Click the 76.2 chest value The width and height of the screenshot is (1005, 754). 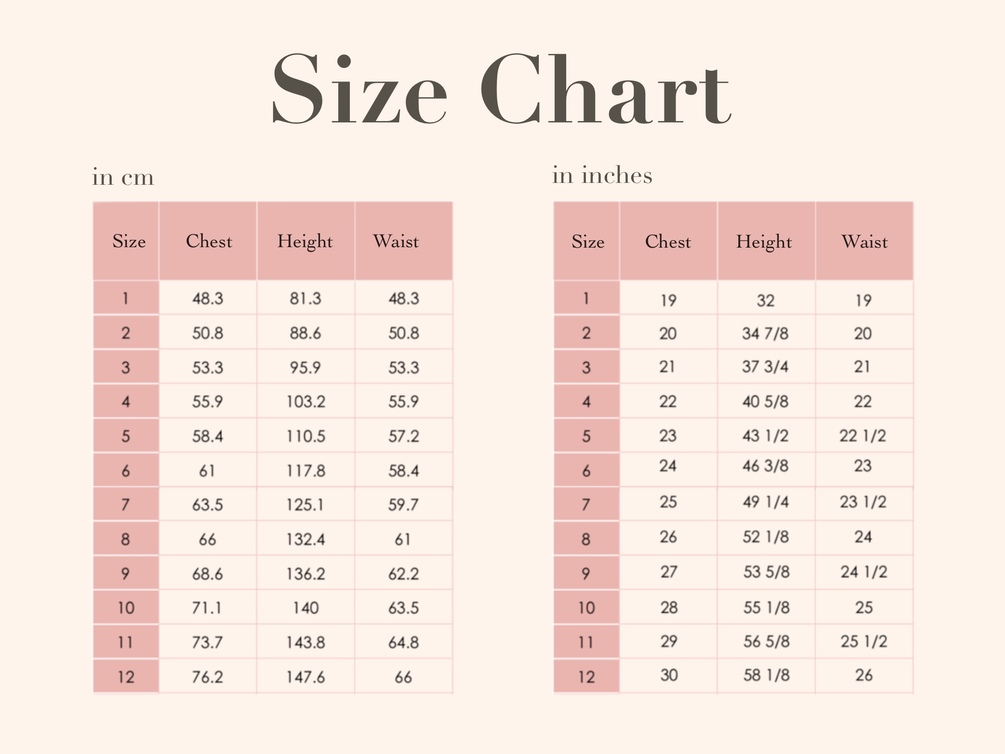[208, 677]
